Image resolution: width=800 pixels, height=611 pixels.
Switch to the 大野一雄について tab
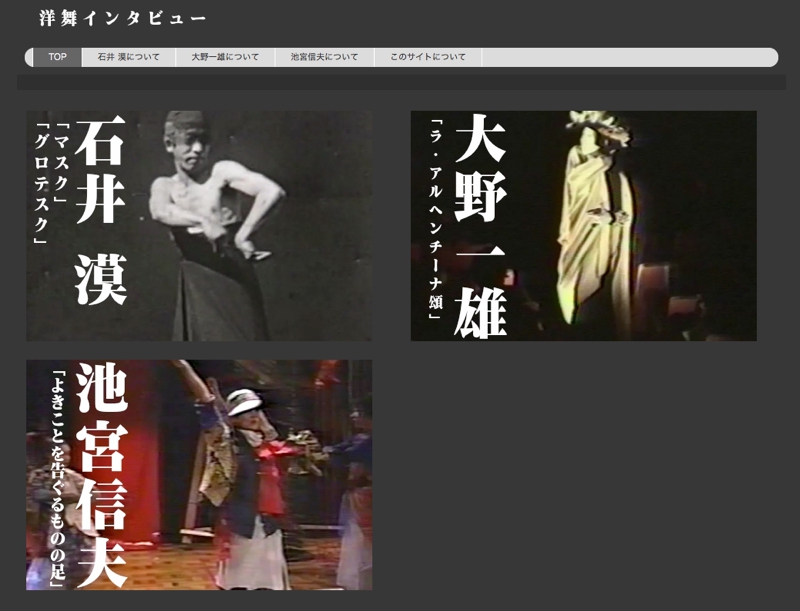click(x=225, y=57)
